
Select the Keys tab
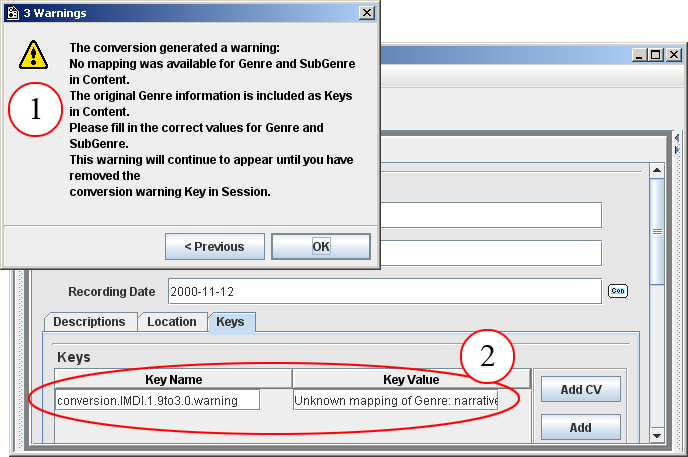point(230,322)
